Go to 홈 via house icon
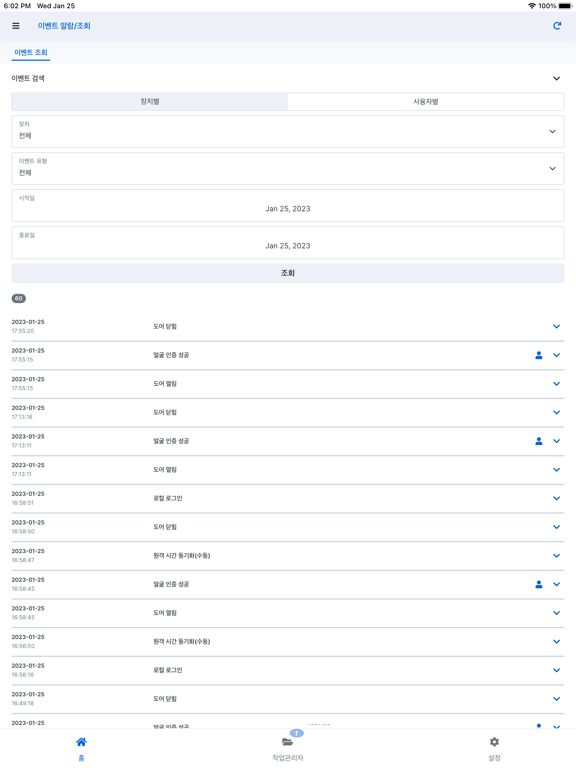Viewport: 576px width, 768px height. coord(81,742)
